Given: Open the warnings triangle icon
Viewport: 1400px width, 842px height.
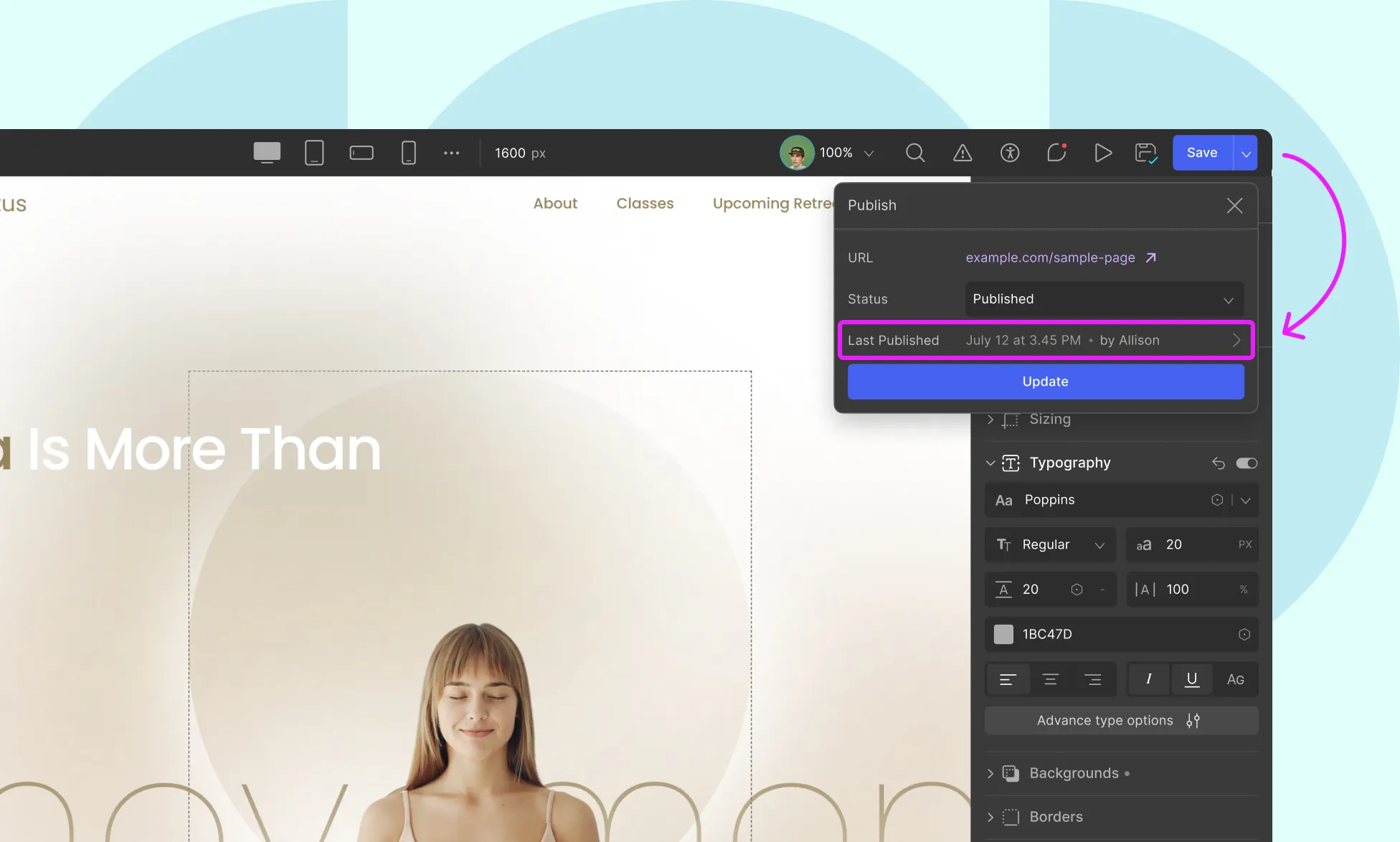Looking at the screenshot, I should click(x=962, y=153).
